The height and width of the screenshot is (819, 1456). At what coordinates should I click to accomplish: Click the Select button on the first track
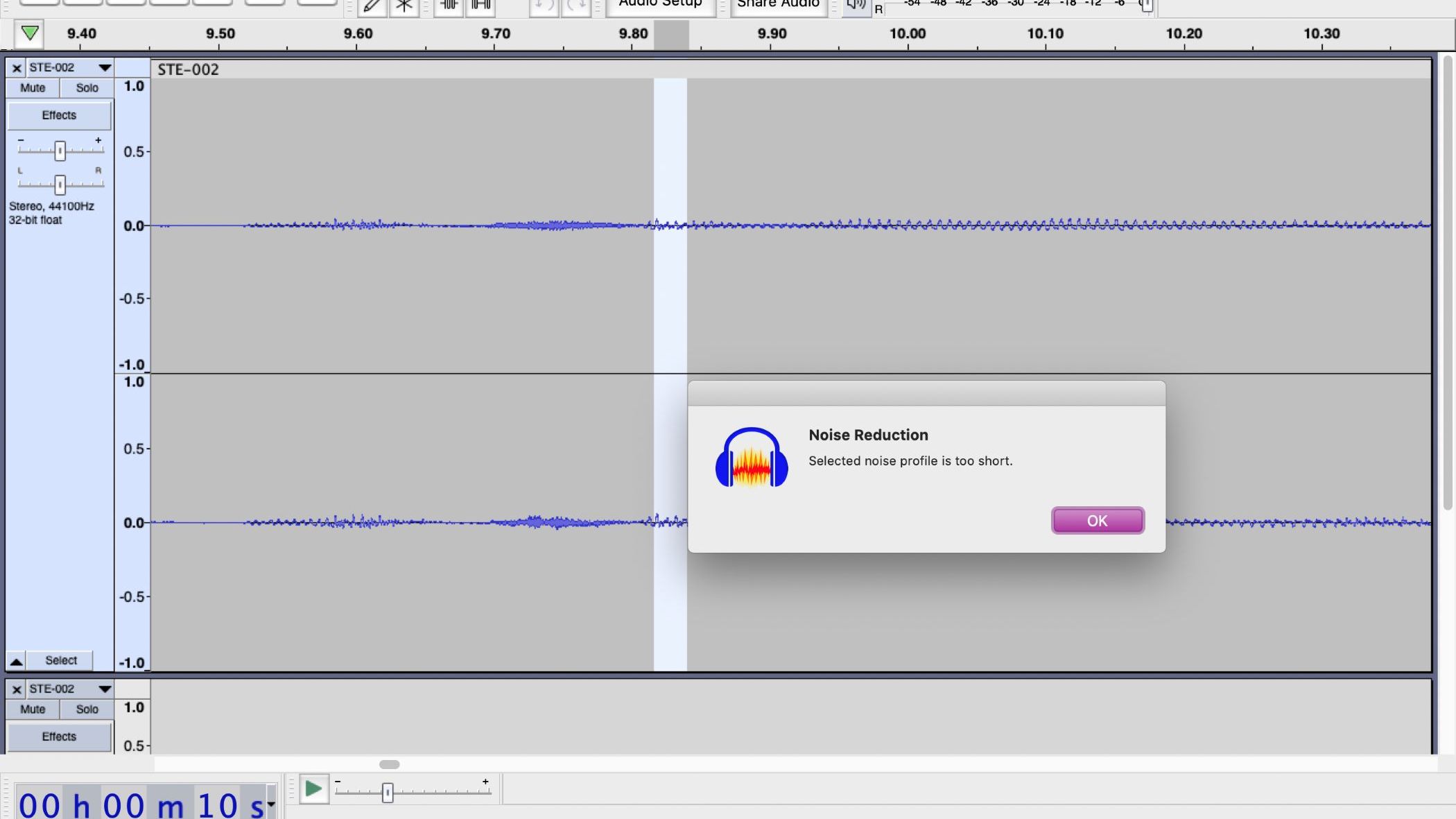click(61, 660)
